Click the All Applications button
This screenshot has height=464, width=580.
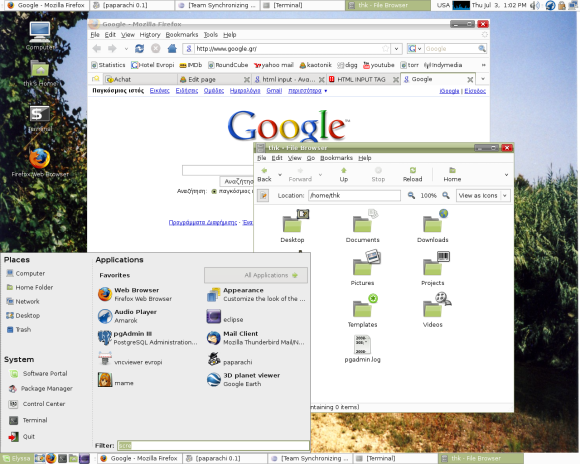tap(256, 275)
